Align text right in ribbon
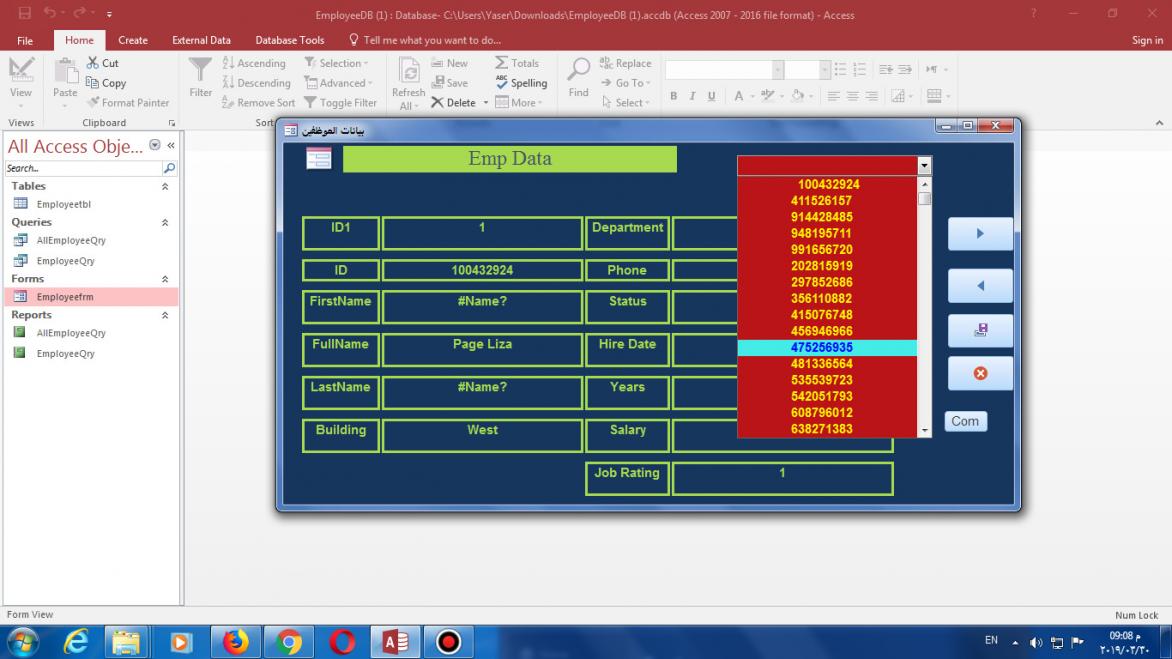 point(872,96)
